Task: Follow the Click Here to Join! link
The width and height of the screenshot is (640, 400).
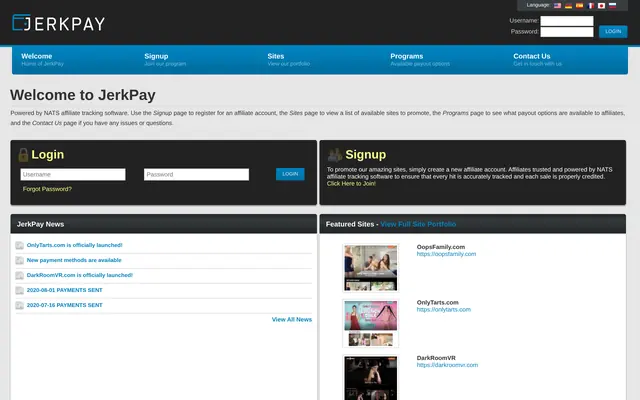Action: 351,184
